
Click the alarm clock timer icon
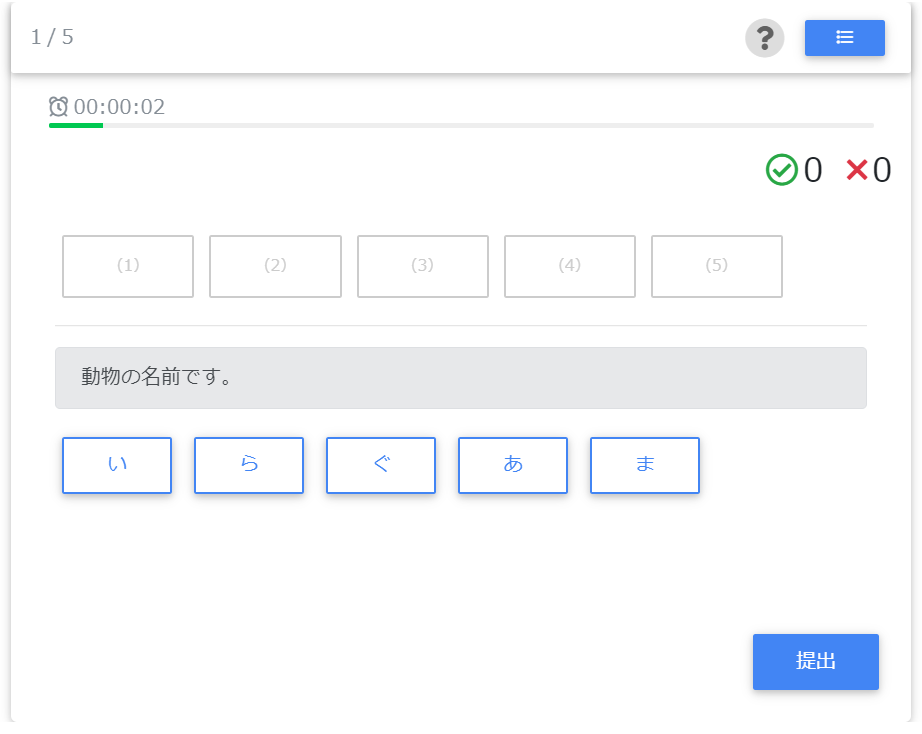coord(58,106)
